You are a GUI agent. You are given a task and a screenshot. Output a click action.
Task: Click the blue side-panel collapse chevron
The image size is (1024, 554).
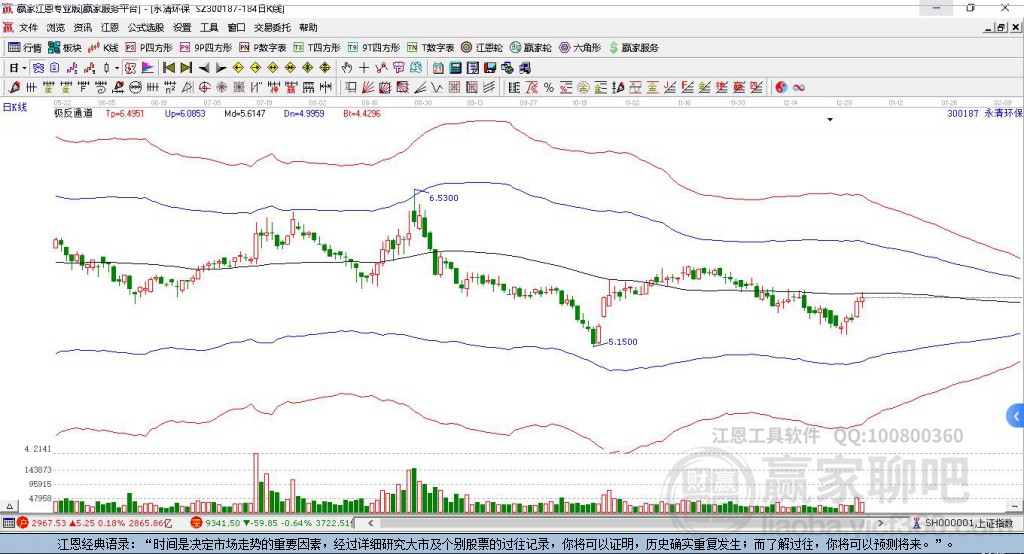click(1015, 416)
